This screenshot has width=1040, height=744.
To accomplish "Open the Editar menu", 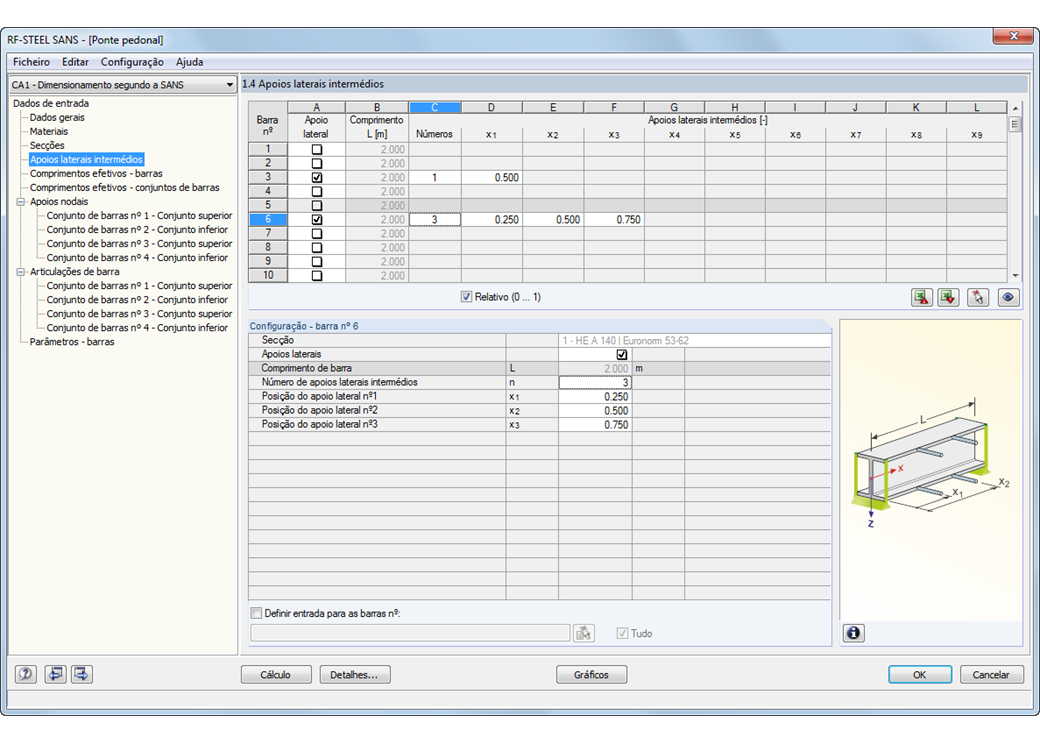I will pos(75,62).
